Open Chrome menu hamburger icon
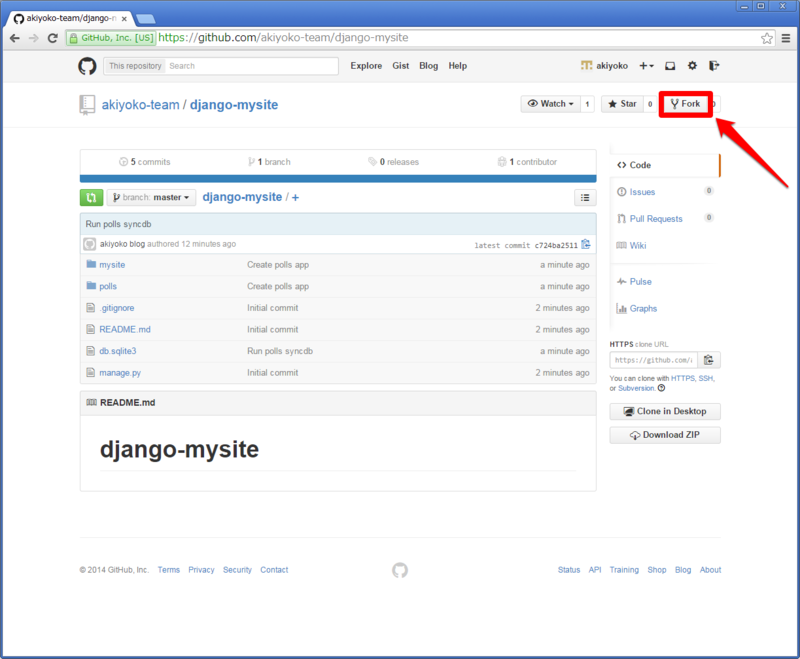This screenshot has width=800, height=659. pos(786,38)
